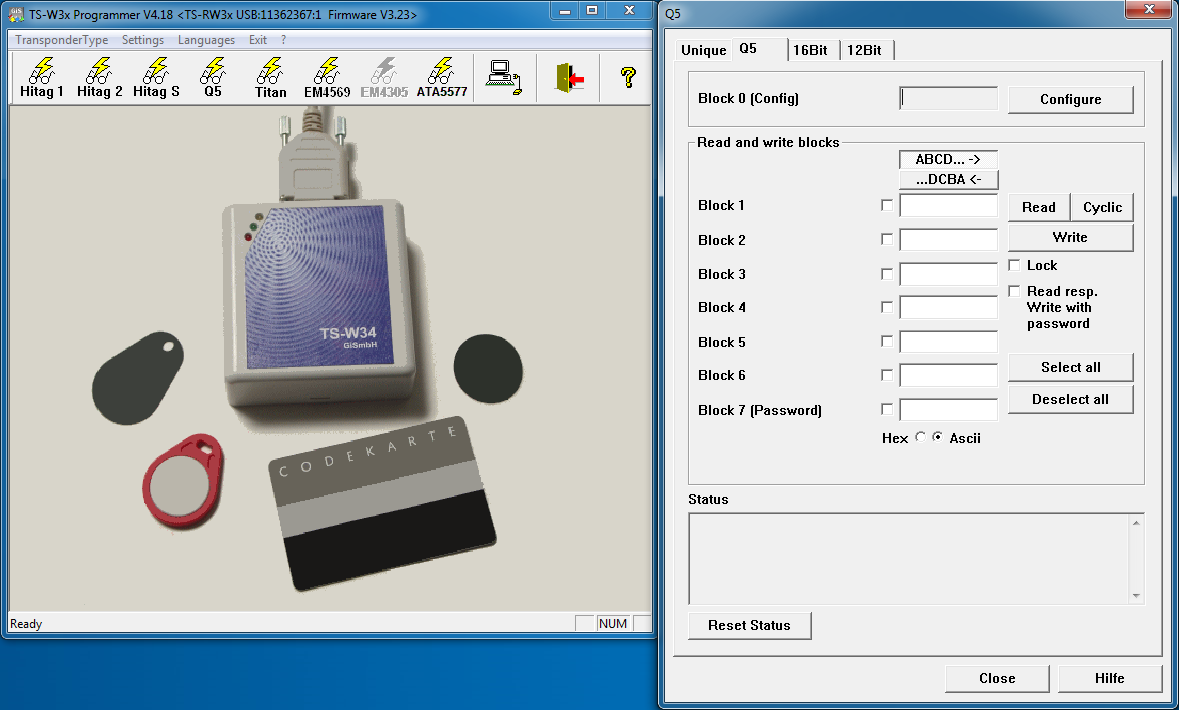Image resolution: width=1179 pixels, height=710 pixels.
Task: Choose the Titan transponder icon
Action: [x=270, y=78]
